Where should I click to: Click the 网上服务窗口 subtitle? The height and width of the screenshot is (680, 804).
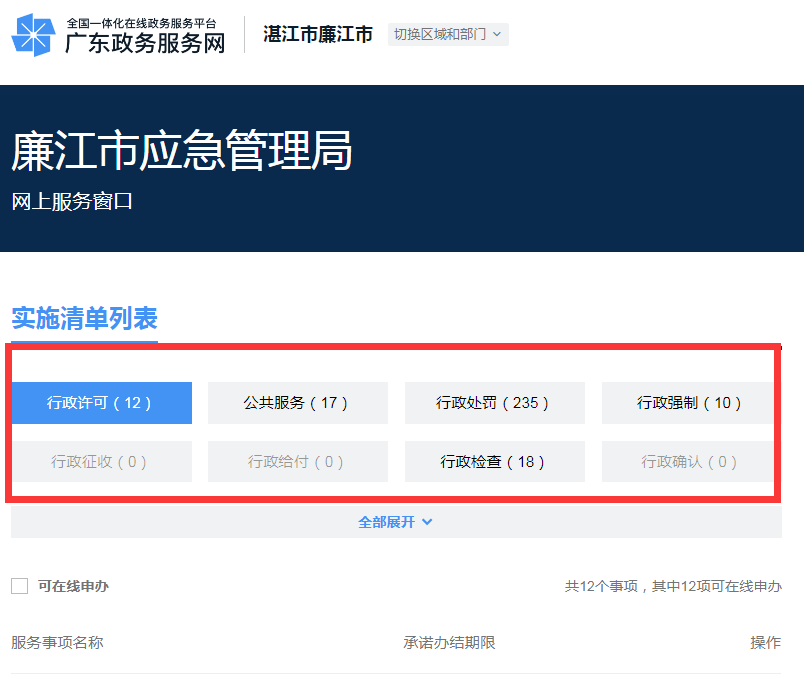72,201
